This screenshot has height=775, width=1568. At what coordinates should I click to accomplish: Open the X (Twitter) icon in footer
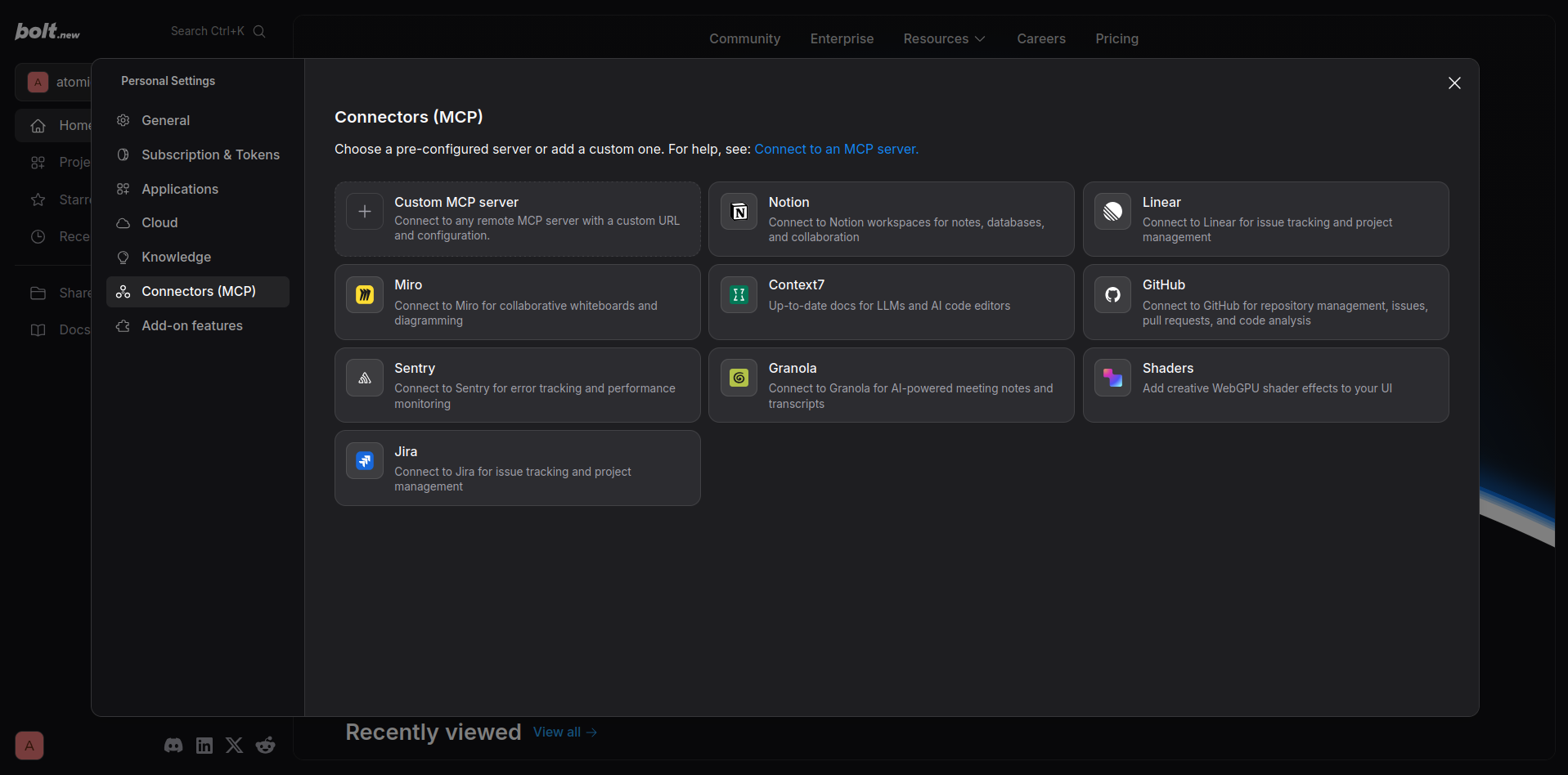pyautogui.click(x=235, y=745)
